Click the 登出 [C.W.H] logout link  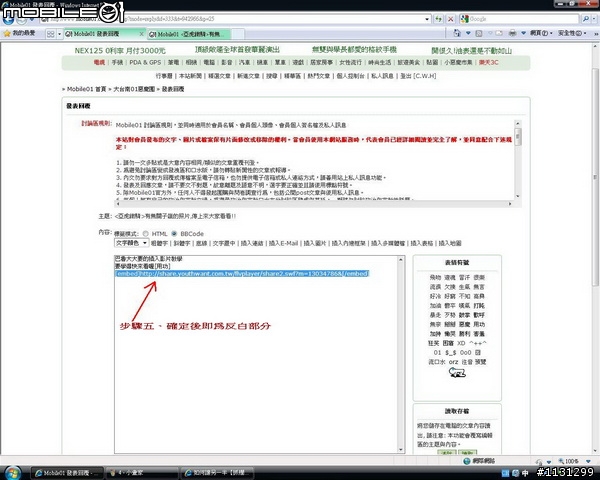(x=418, y=76)
